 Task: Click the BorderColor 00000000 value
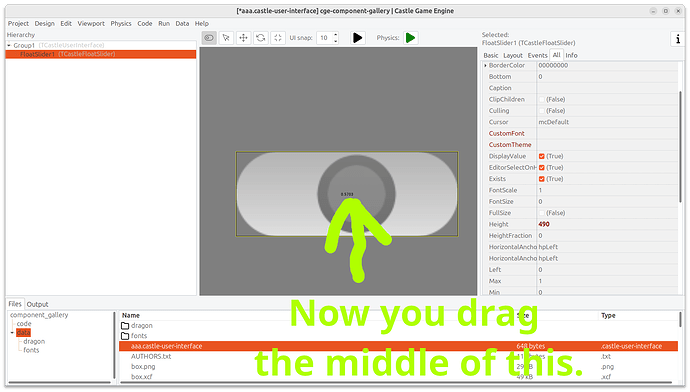point(607,66)
